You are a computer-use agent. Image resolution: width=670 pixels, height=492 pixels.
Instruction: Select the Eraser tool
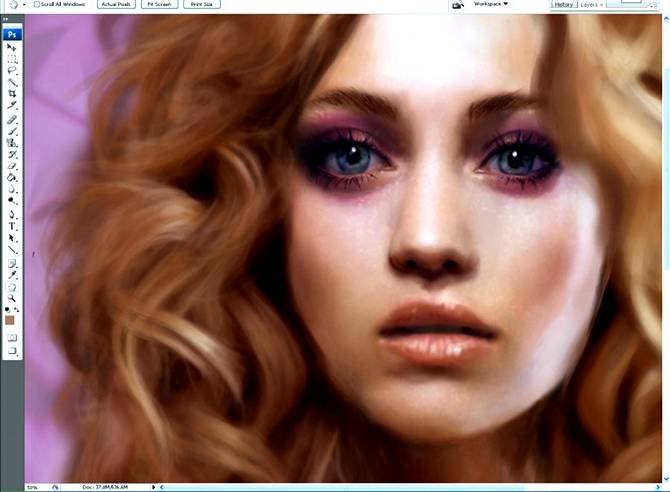click(x=12, y=166)
